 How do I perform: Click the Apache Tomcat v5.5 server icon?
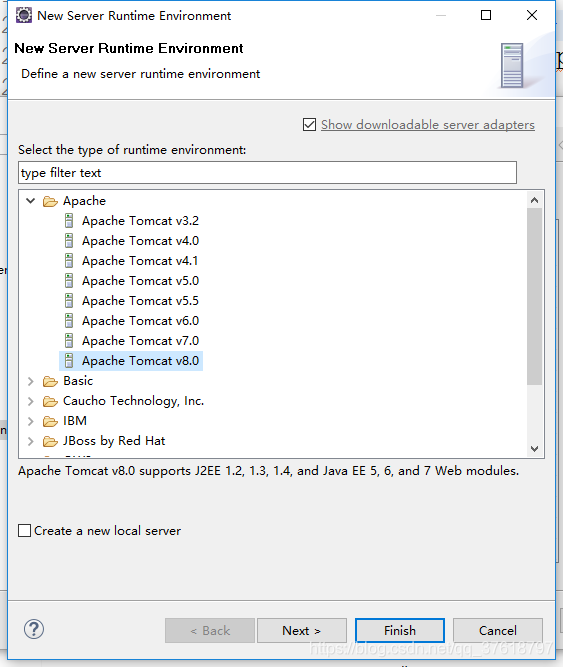tap(69, 301)
